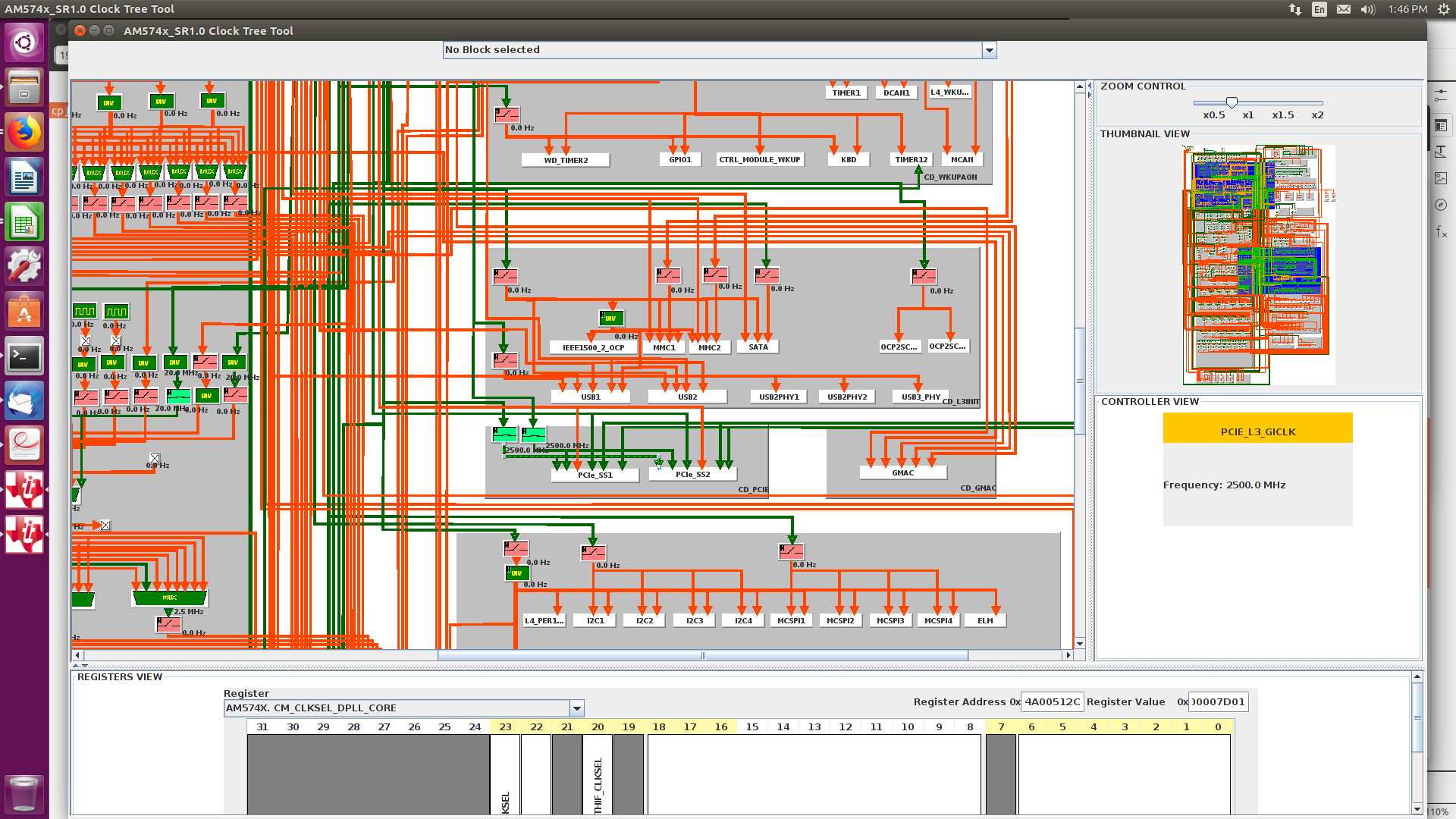1456x819 pixels.
Task: Select the USB1 module block
Action: pos(591,397)
